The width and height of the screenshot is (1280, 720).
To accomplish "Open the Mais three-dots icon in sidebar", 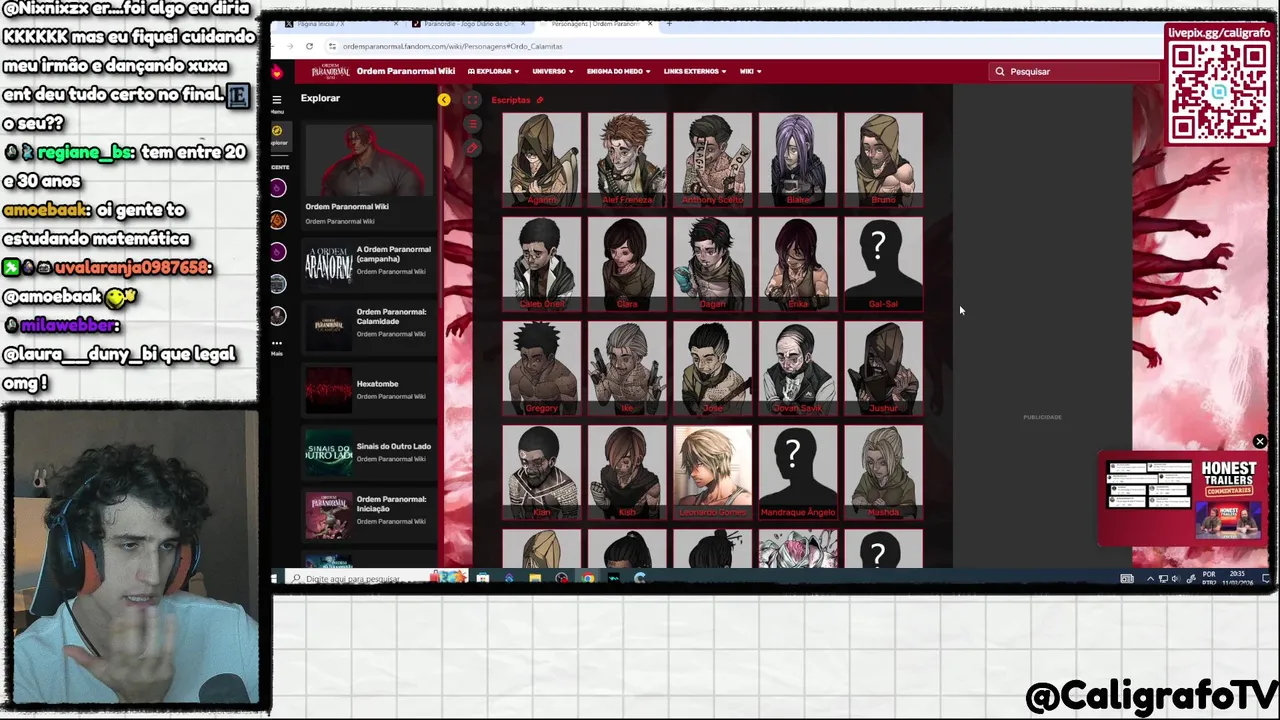I will (x=277, y=343).
